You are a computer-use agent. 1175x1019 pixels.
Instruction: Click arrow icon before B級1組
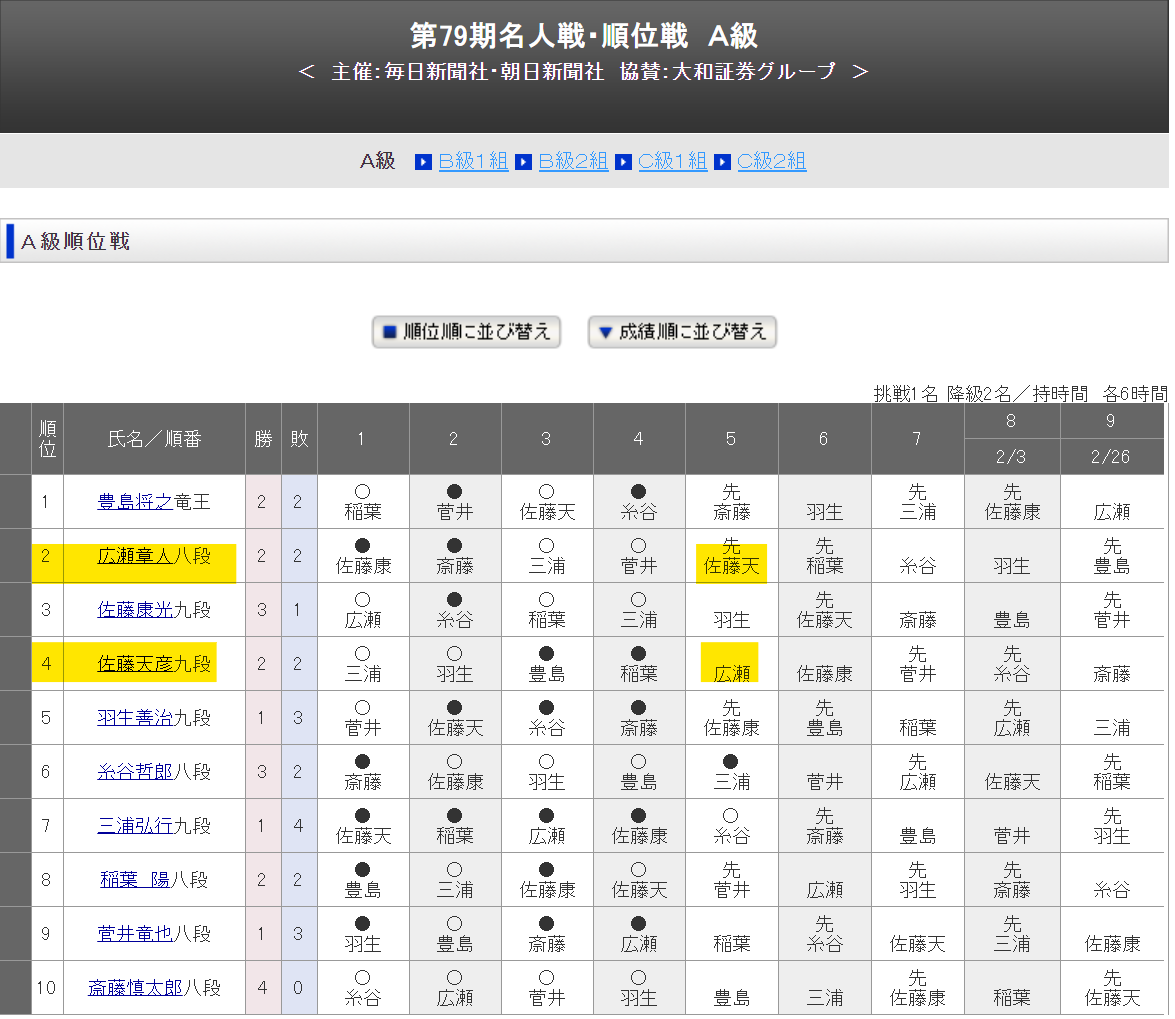tap(423, 162)
